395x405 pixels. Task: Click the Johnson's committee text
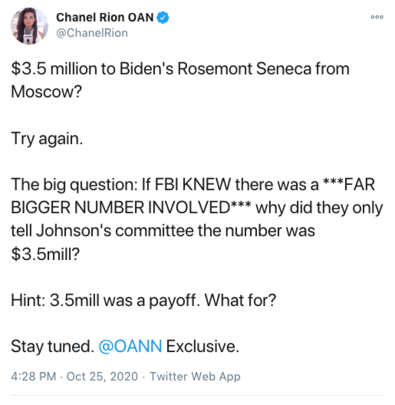pos(115,231)
